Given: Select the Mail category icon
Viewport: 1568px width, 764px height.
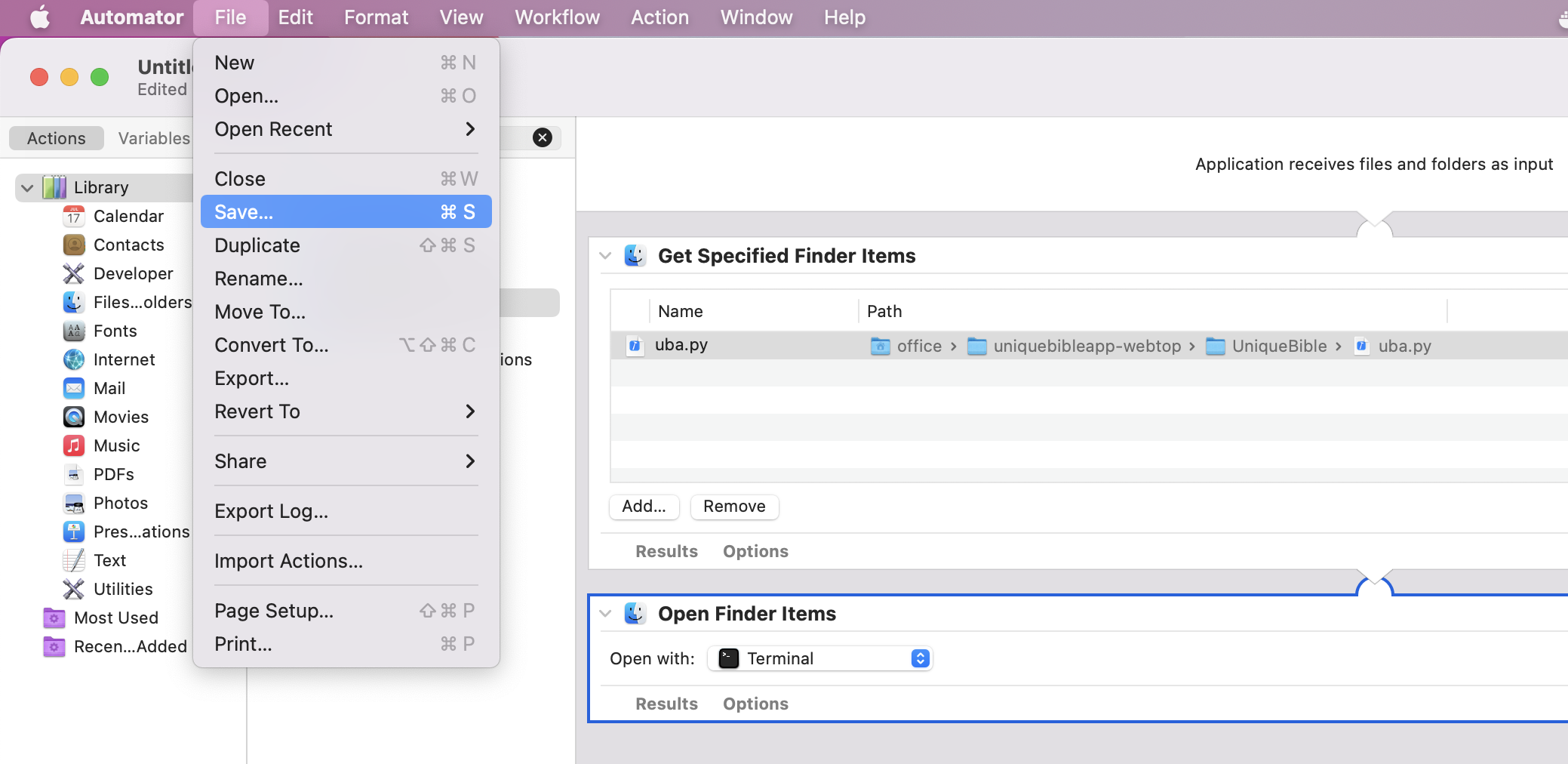Looking at the screenshot, I should 74,388.
